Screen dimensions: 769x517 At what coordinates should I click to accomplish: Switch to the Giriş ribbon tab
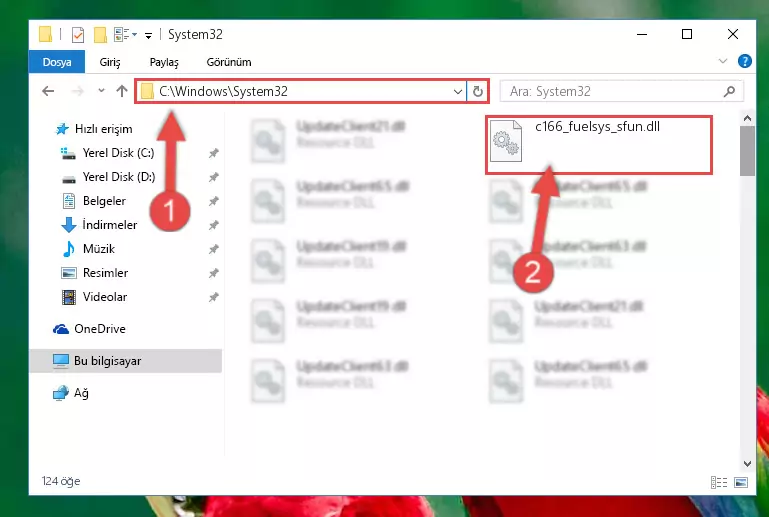[x=110, y=62]
